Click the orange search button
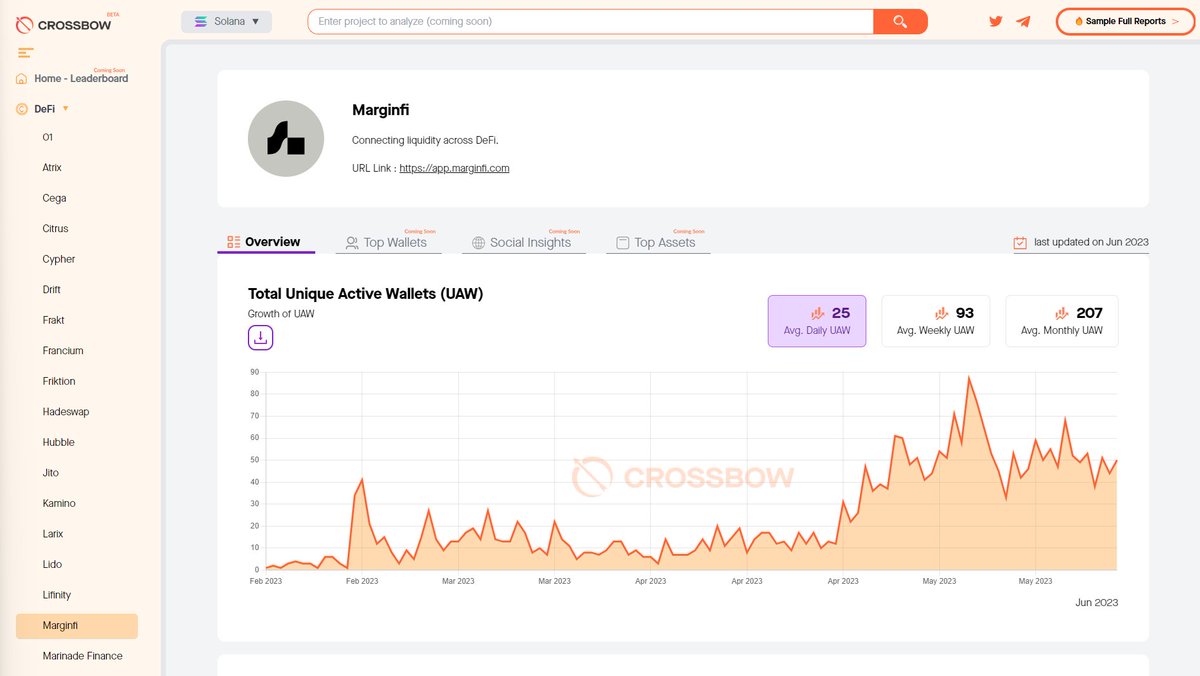Screen dimensions: 1200x676 click(900, 21)
